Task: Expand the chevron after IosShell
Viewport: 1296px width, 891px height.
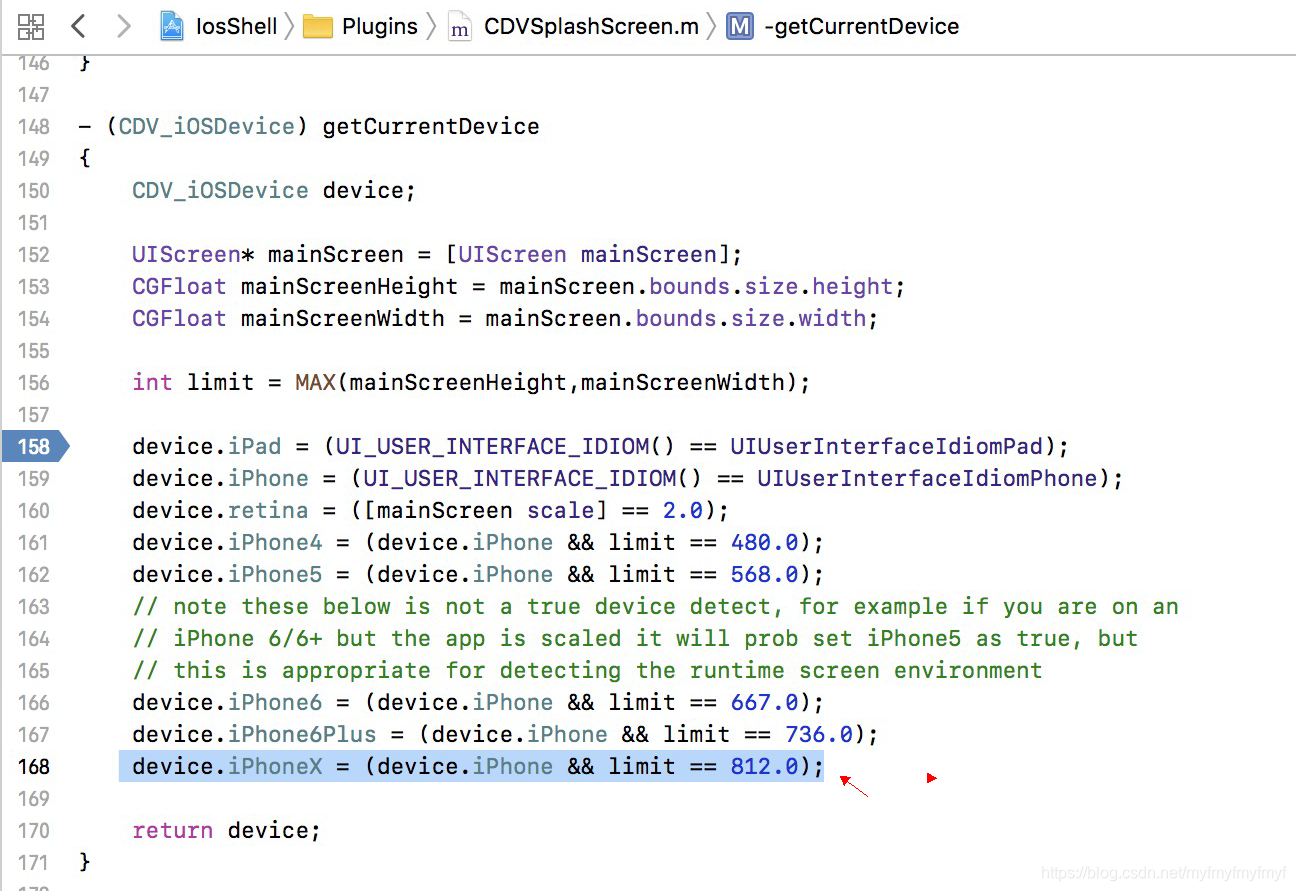Action: point(290,27)
